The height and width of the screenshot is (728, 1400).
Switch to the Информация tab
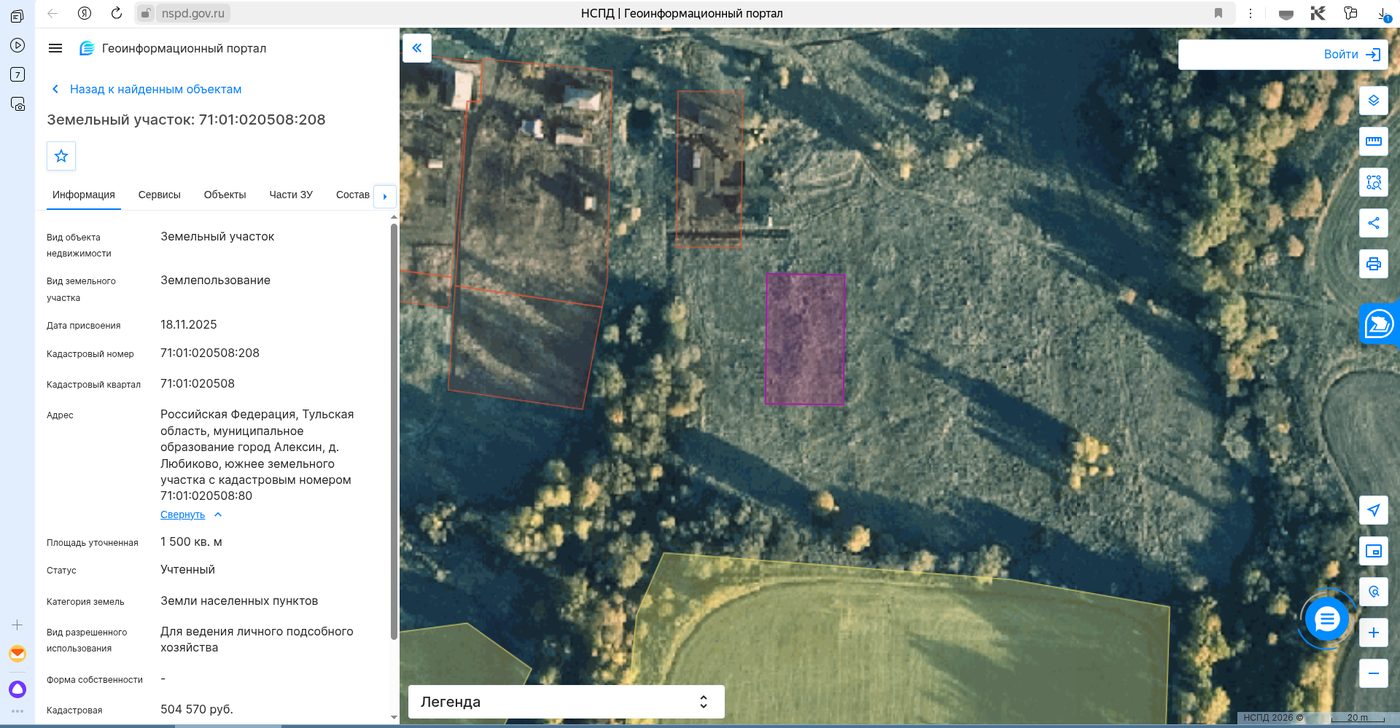pos(84,195)
